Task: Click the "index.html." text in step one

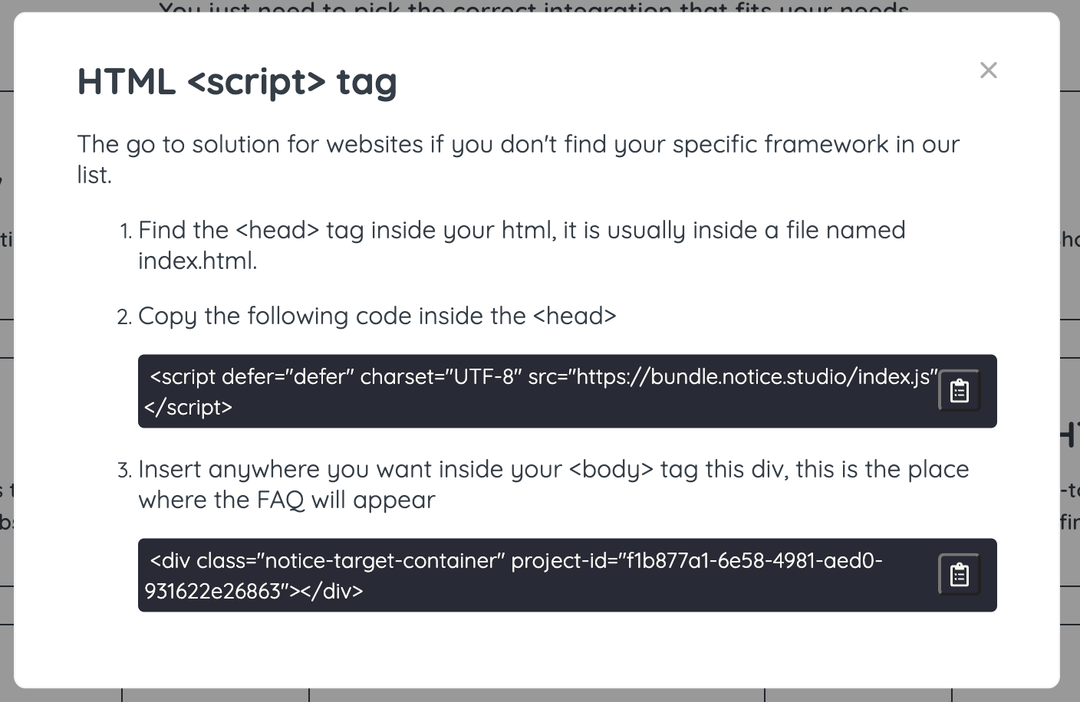Action: [198, 261]
